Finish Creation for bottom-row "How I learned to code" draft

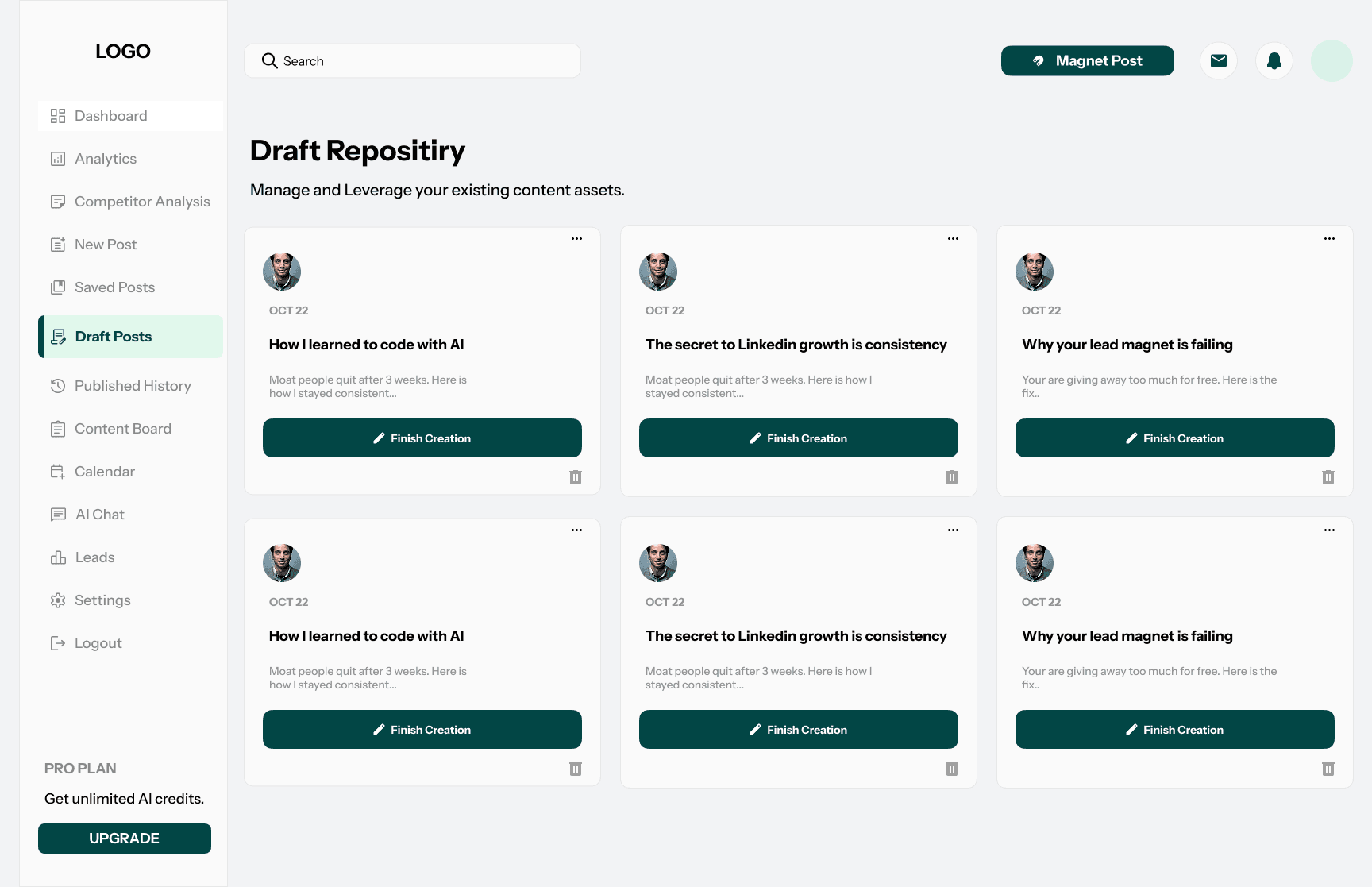coord(422,730)
